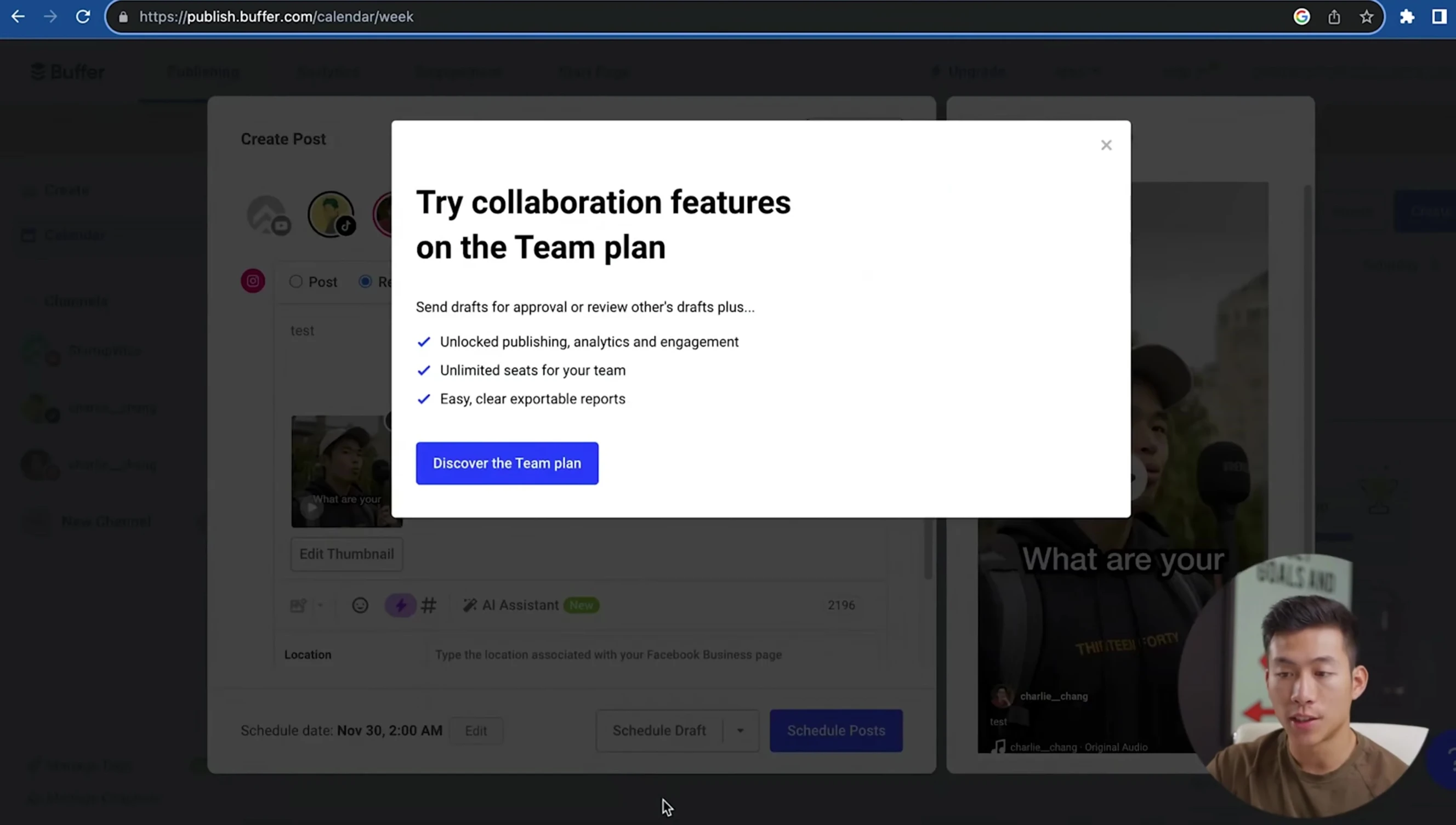This screenshot has width=1456, height=825.
Task: Click the browser forward arrow
Action: (50, 16)
